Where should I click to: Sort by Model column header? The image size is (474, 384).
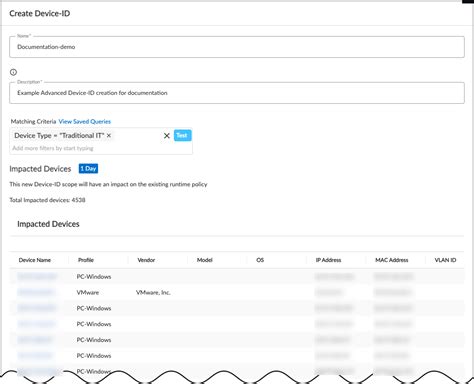(205, 260)
